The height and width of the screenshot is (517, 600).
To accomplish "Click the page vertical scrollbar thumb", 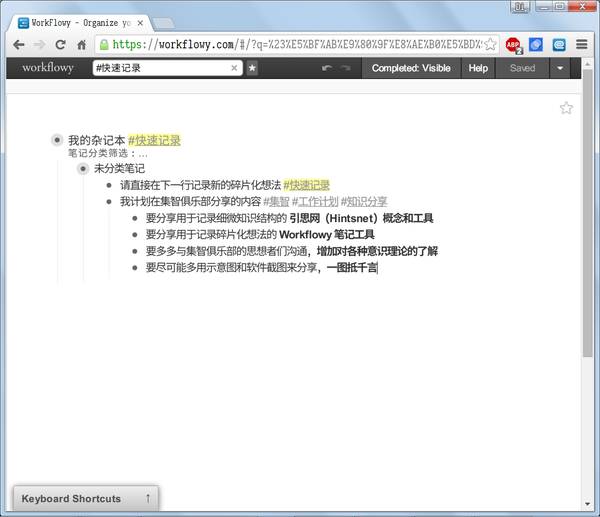I will (587, 213).
